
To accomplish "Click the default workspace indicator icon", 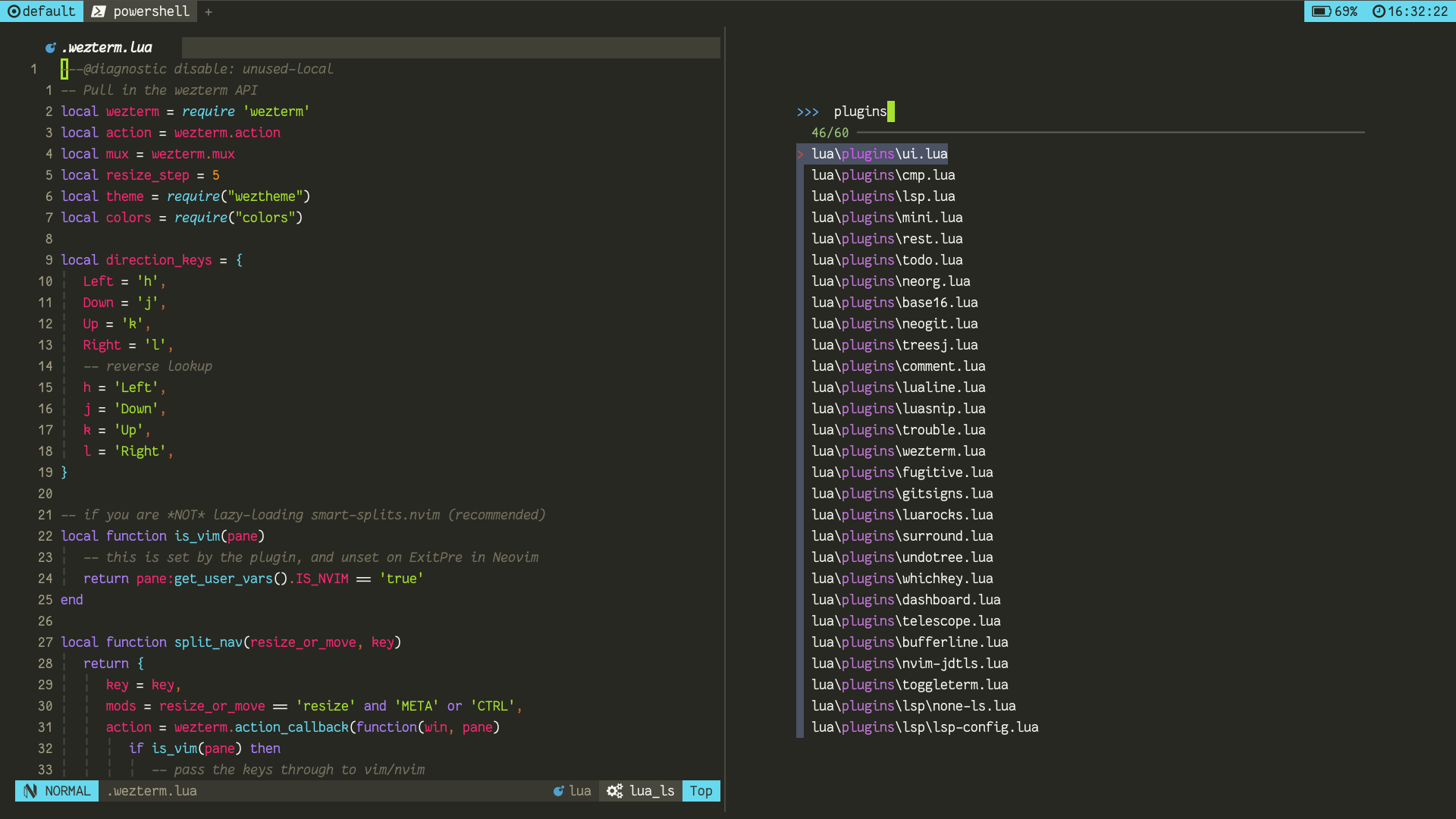I will [x=14, y=11].
